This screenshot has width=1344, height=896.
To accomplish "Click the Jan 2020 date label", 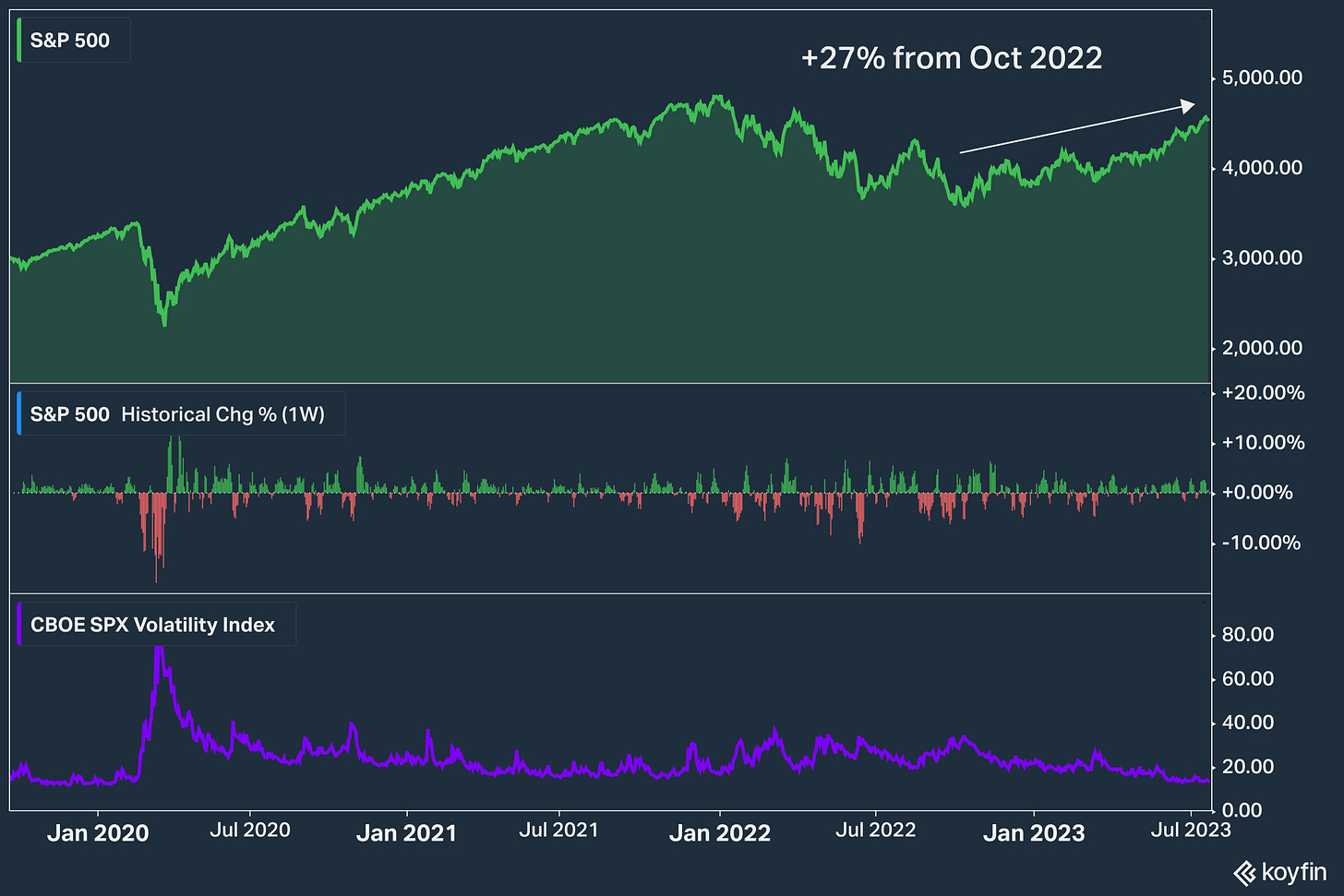I will tap(98, 833).
